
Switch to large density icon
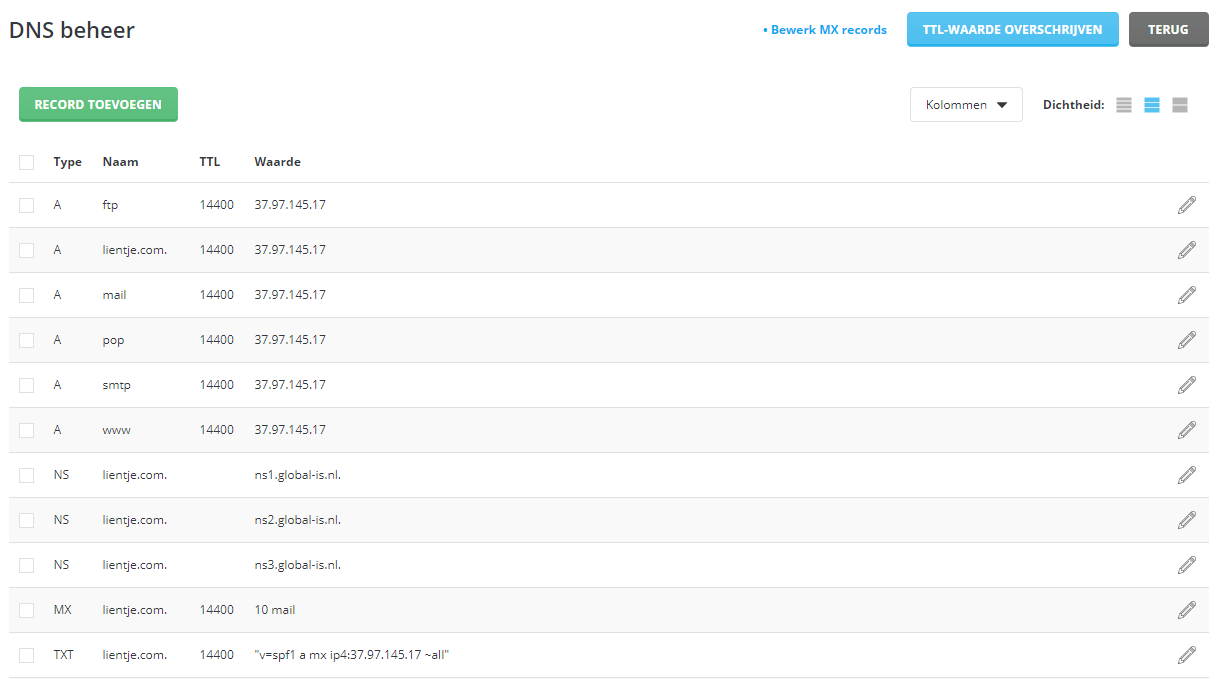[1180, 105]
